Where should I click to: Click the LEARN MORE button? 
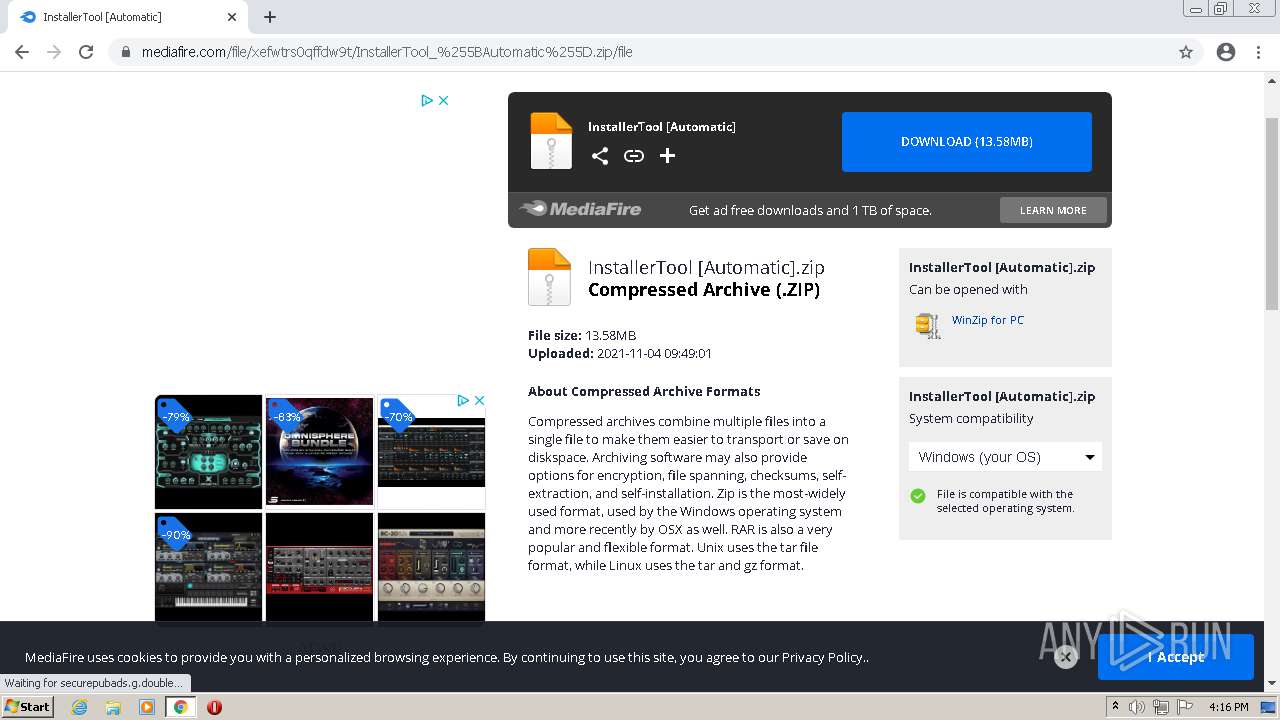pyautogui.click(x=1053, y=210)
